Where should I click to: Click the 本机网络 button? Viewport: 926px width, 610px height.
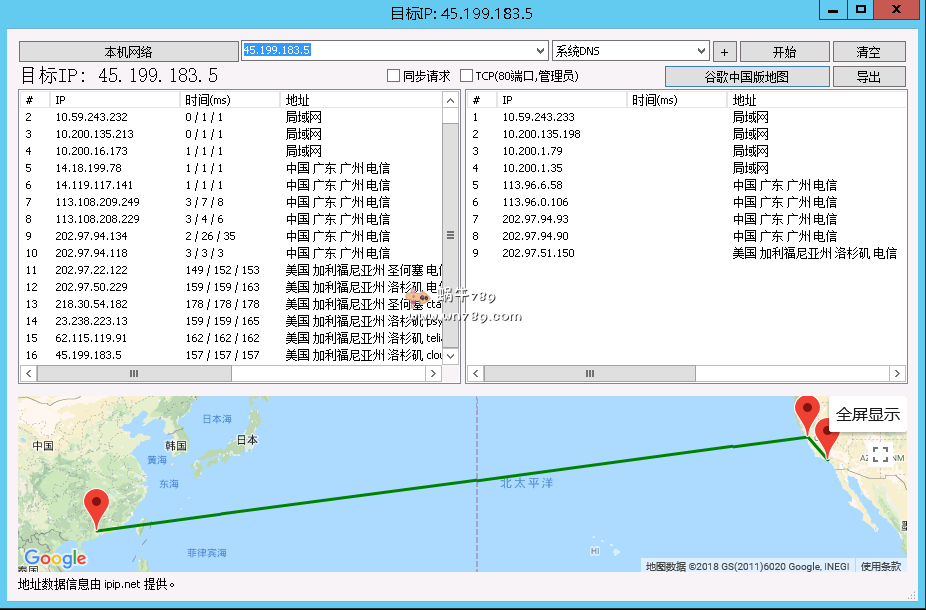click(x=128, y=52)
